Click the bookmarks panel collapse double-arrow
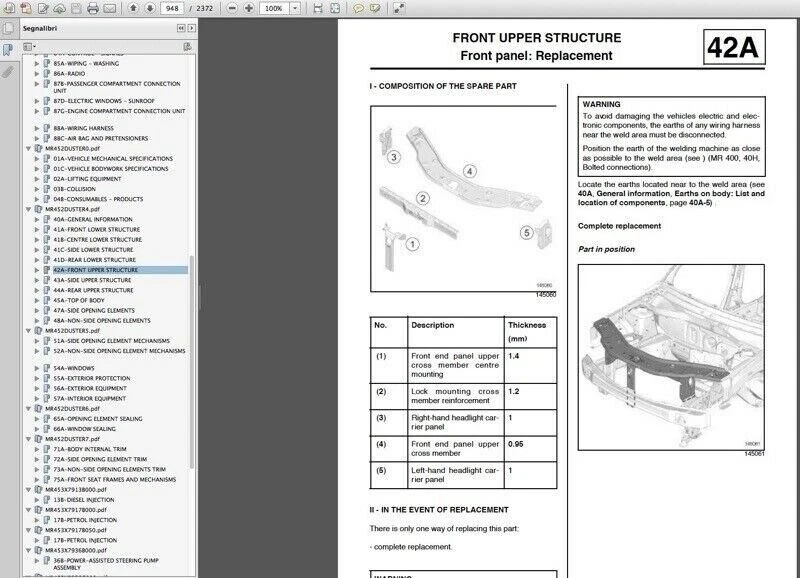This screenshot has width=800, height=578. [x=182, y=29]
